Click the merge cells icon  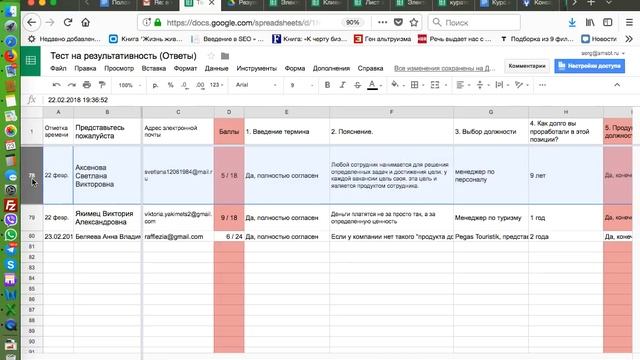coord(435,85)
